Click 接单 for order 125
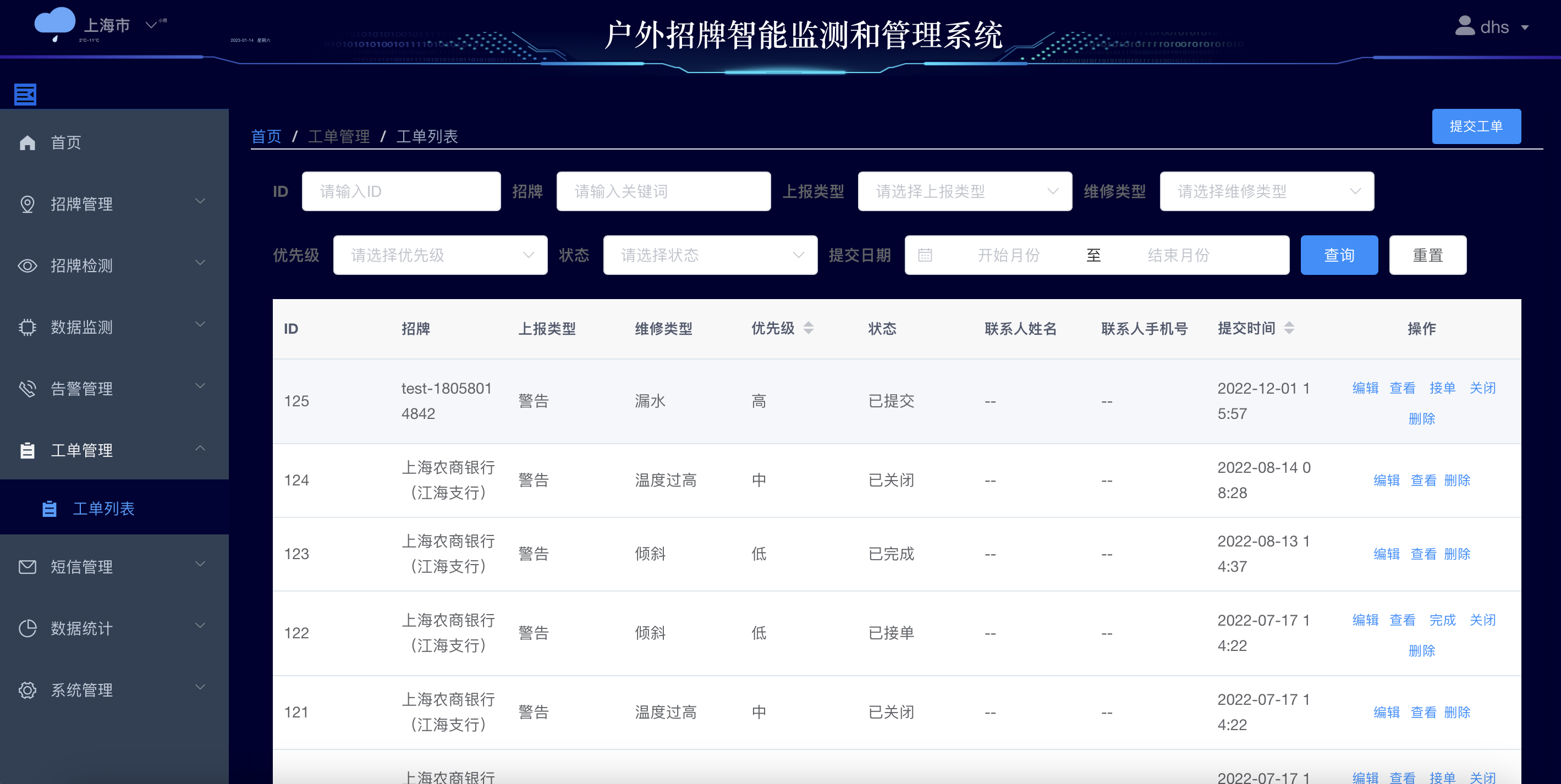 (1442, 388)
